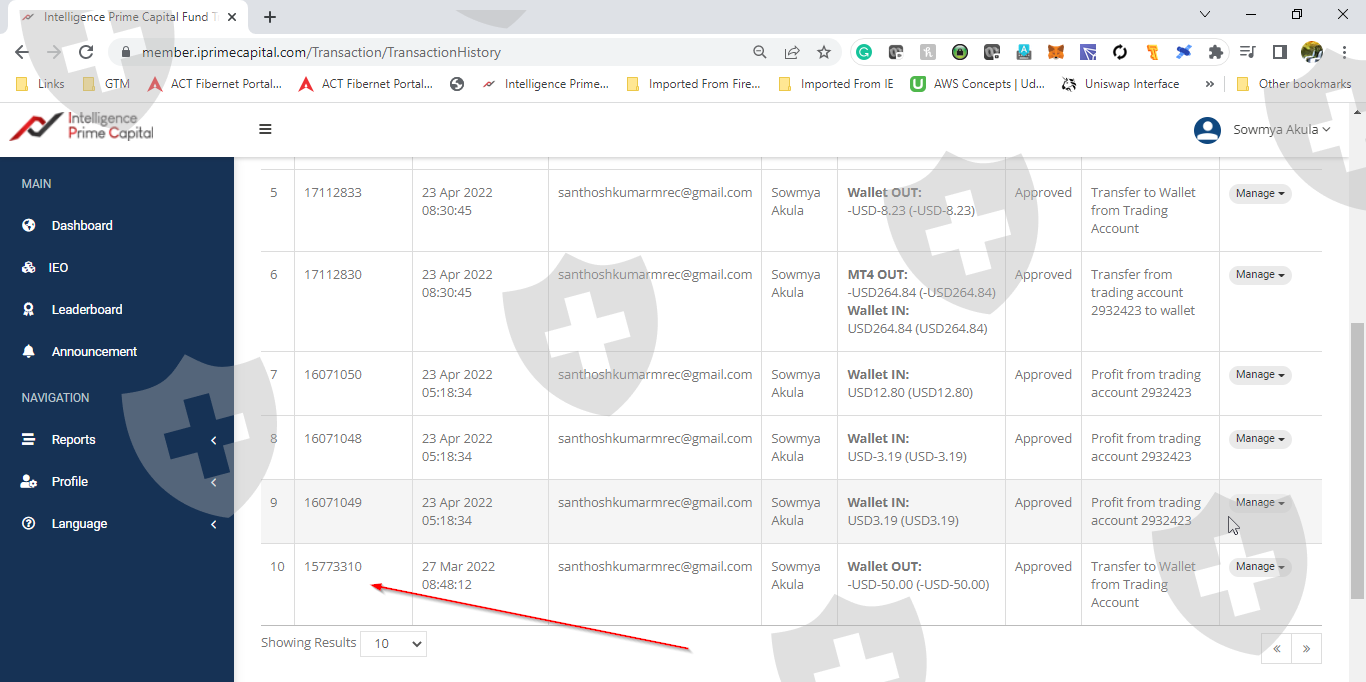Viewport: 1366px width, 682px height.
Task: Open Sowmya Akula account menu
Action: click(x=1281, y=130)
